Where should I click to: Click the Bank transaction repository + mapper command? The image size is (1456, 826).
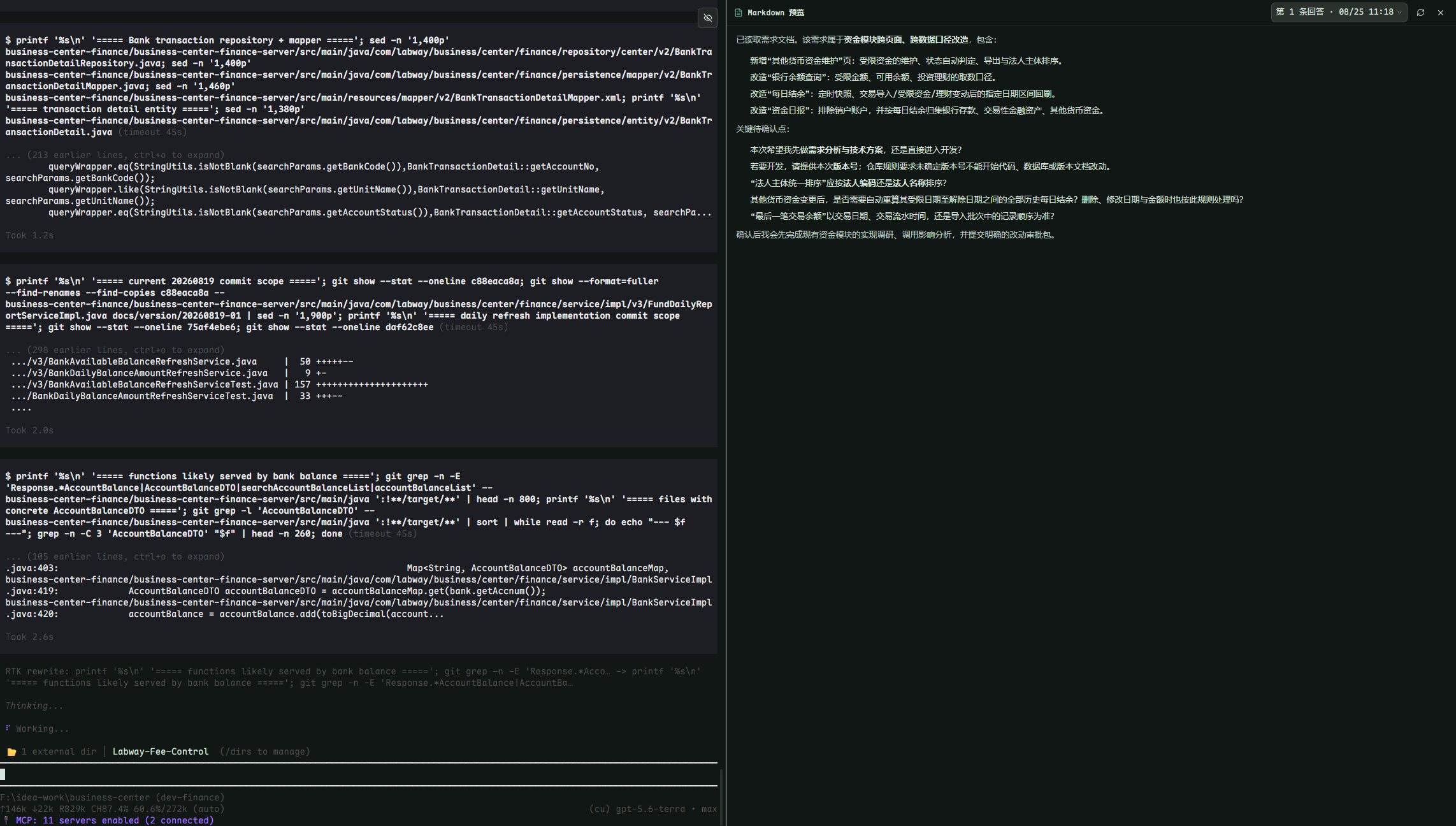[x=359, y=86]
